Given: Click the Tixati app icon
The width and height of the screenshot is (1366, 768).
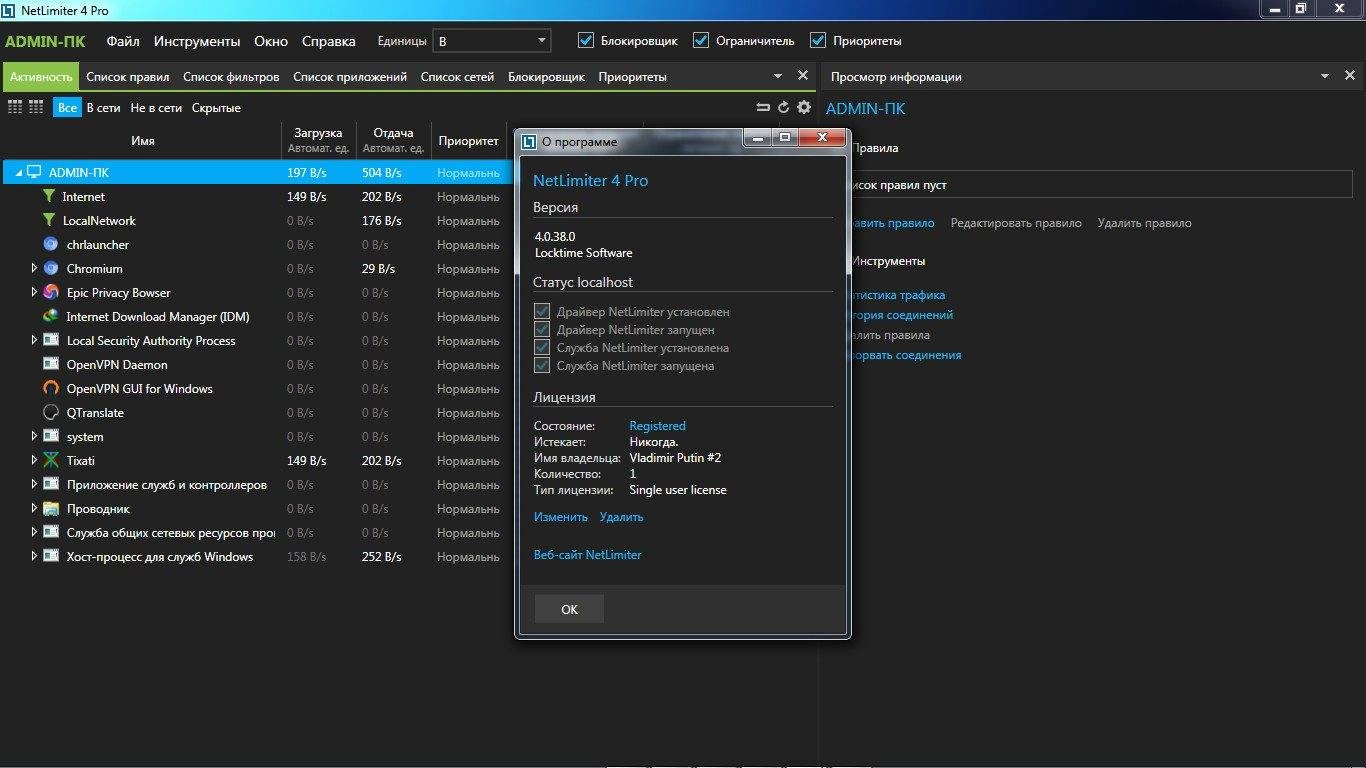Looking at the screenshot, I should (x=51, y=460).
